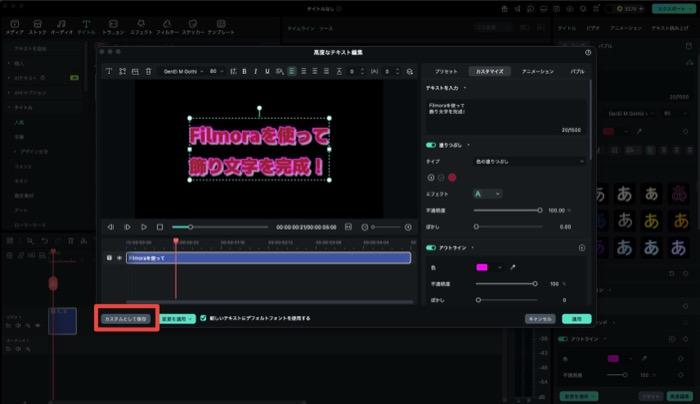700x404 pixels.
Task: Click the pink text in preview canvas
Action: point(259,151)
